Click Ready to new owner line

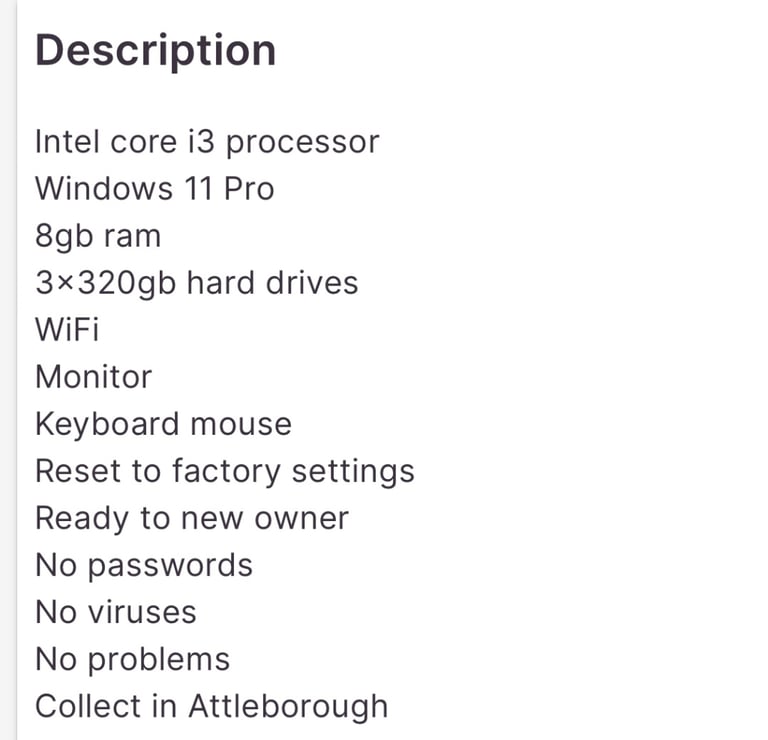coord(192,518)
